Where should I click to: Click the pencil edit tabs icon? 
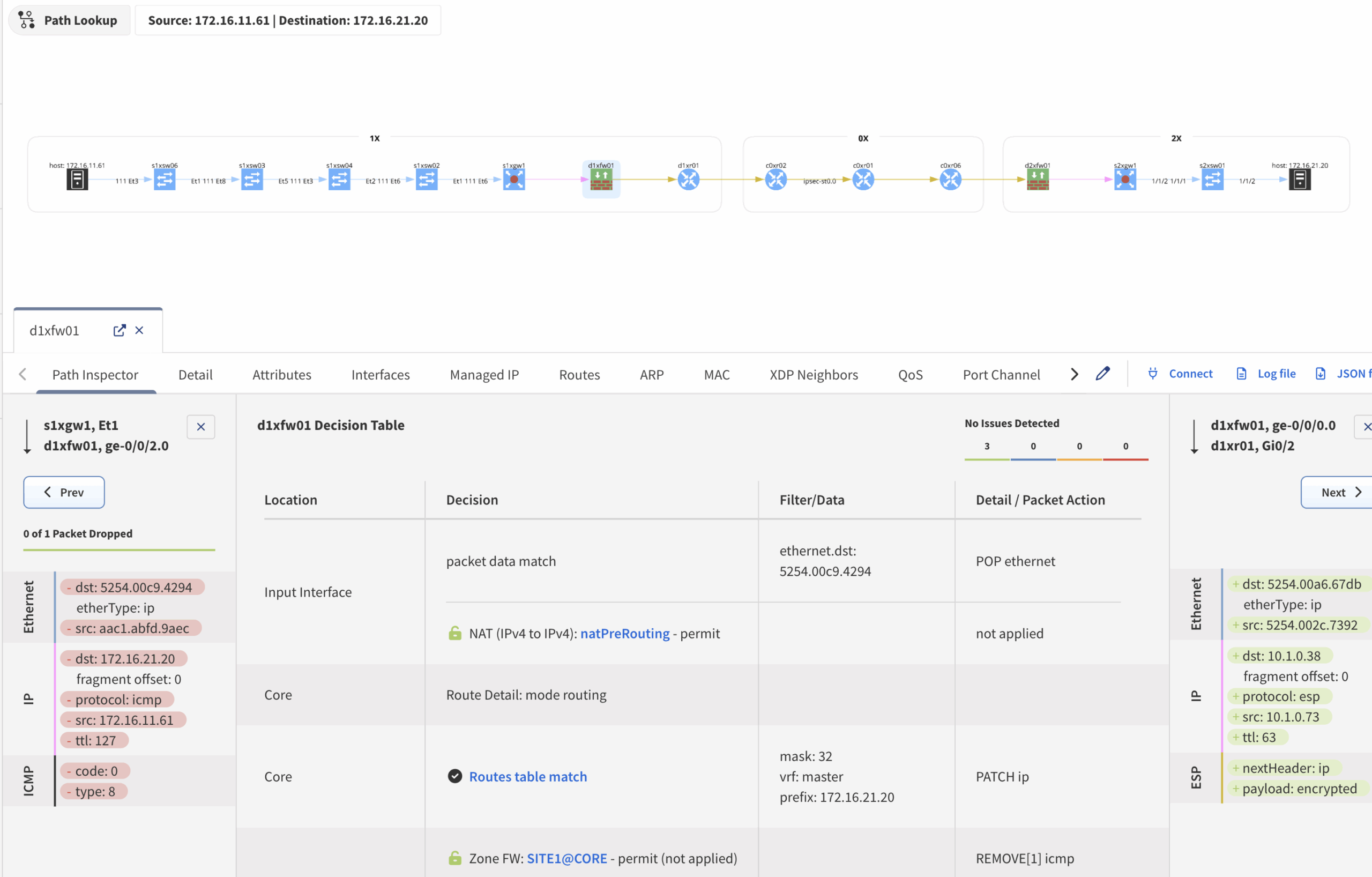pos(1102,374)
